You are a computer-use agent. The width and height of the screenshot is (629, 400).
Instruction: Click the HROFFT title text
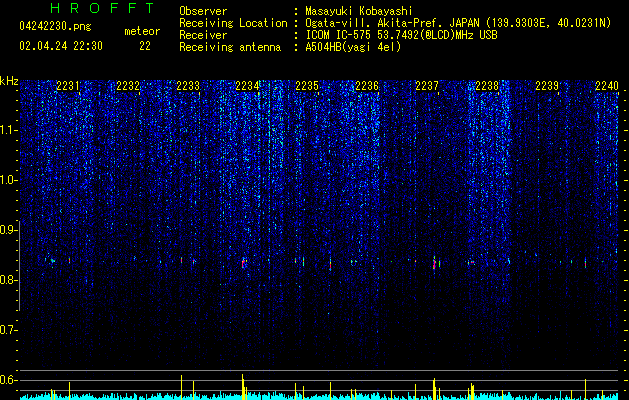103,8
